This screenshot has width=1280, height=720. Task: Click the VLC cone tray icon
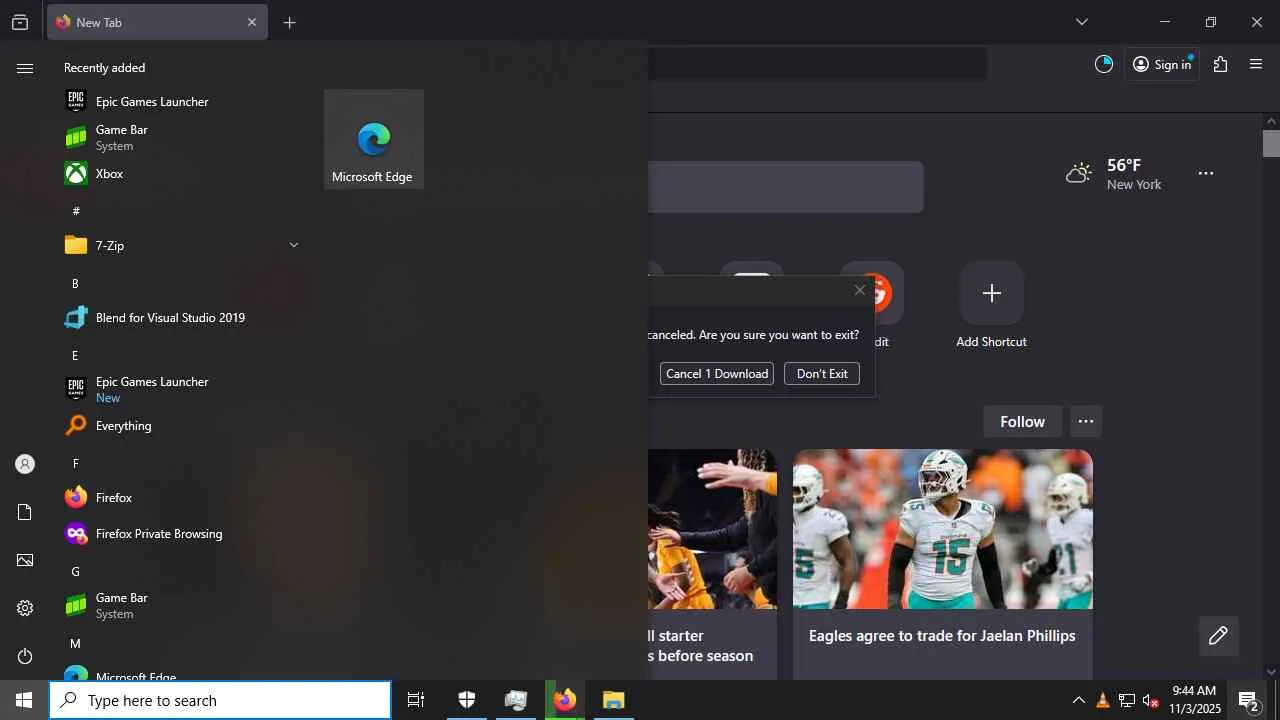point(1102,700)
